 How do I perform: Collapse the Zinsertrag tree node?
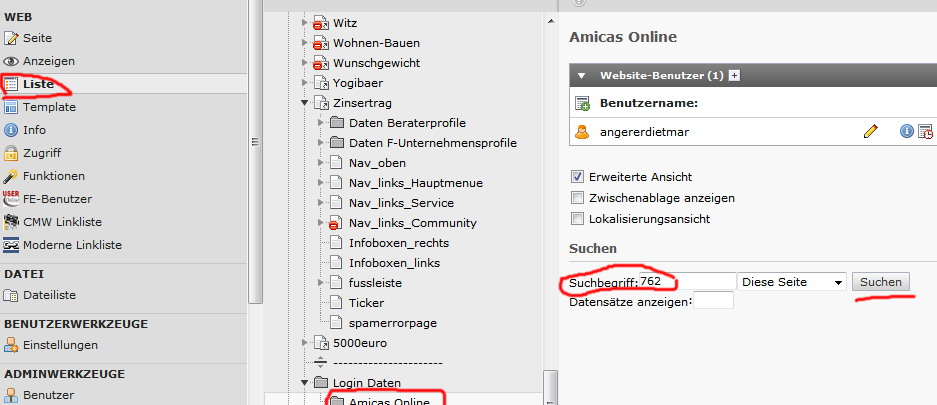305,103
